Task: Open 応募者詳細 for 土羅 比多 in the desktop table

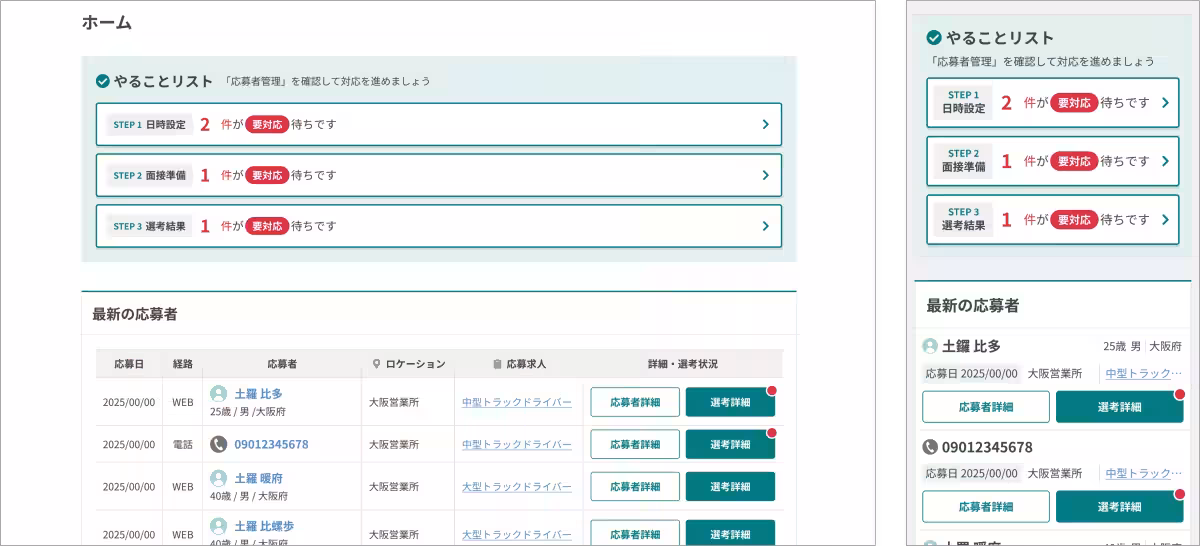Action: click(635, 402)
